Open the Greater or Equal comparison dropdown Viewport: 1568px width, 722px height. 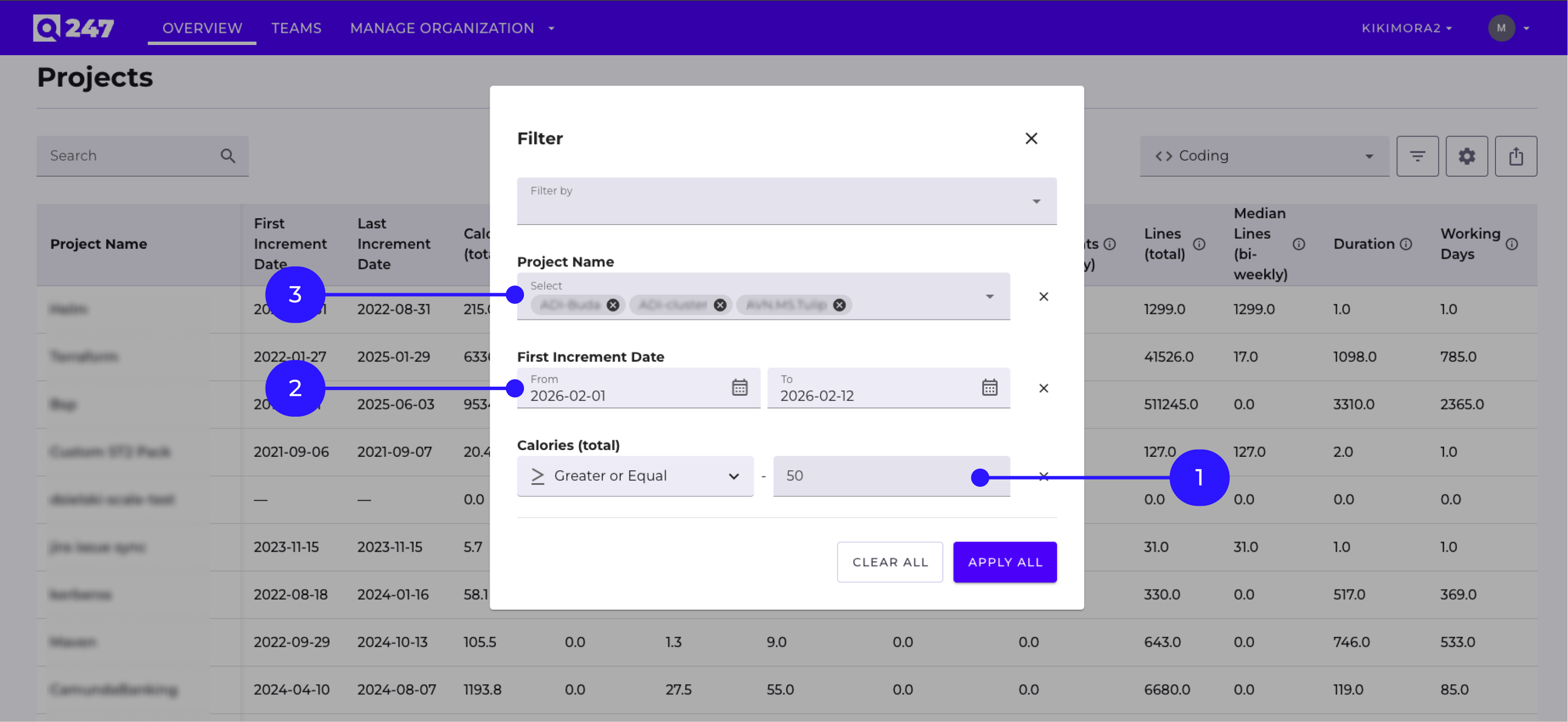[733, 476]
